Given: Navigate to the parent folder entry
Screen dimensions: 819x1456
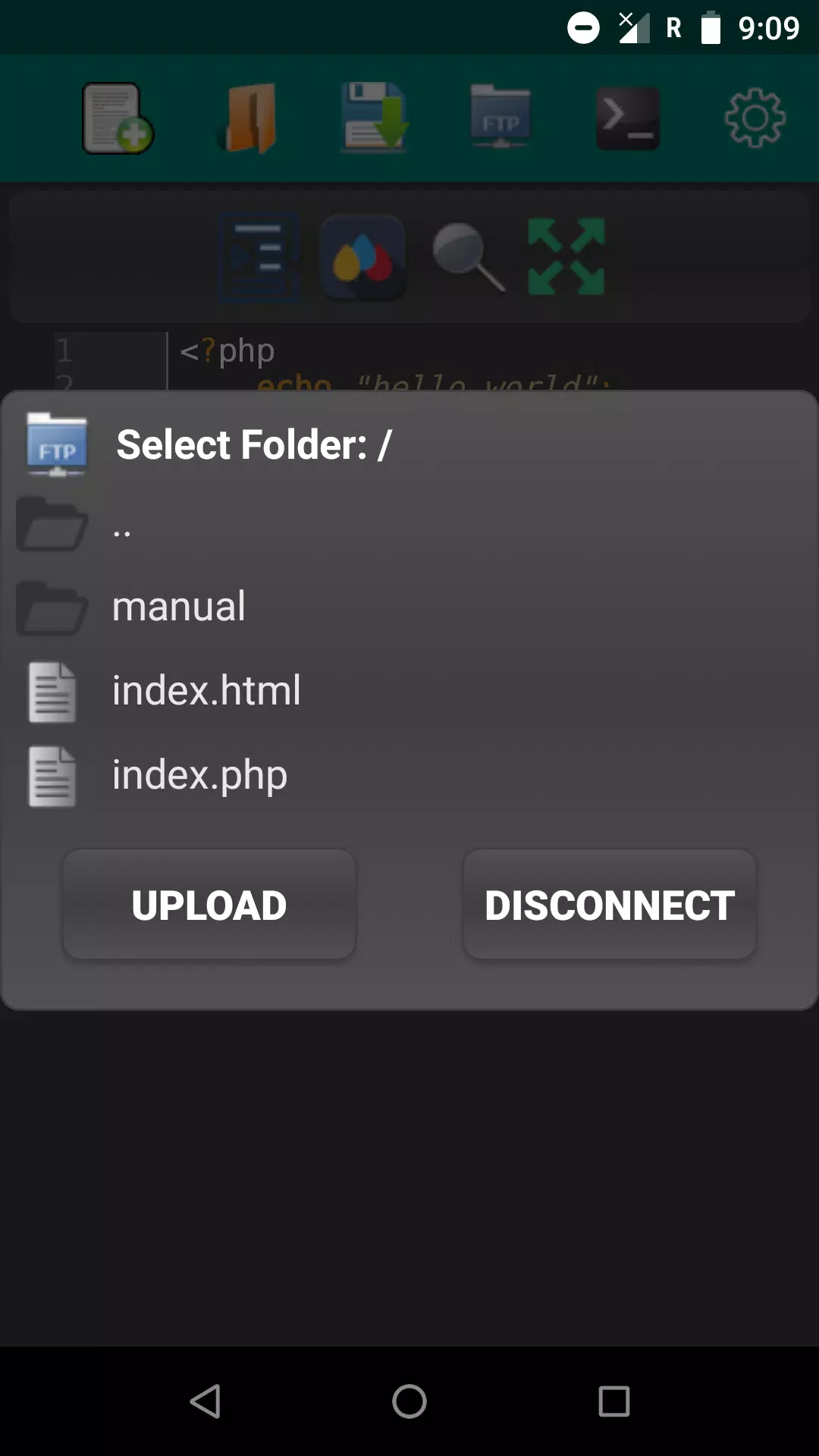Looking at the screenshot, I should [409, 523].
